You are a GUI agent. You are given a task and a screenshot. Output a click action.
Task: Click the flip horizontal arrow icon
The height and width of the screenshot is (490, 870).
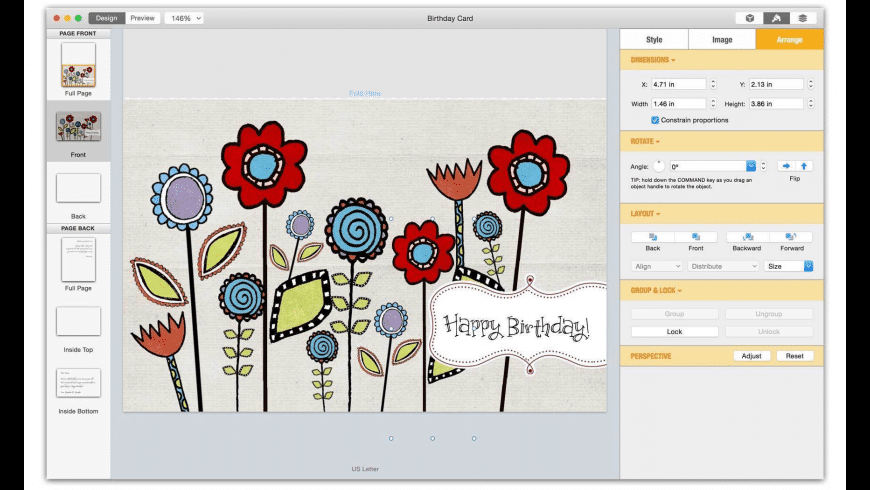point(786,166)
